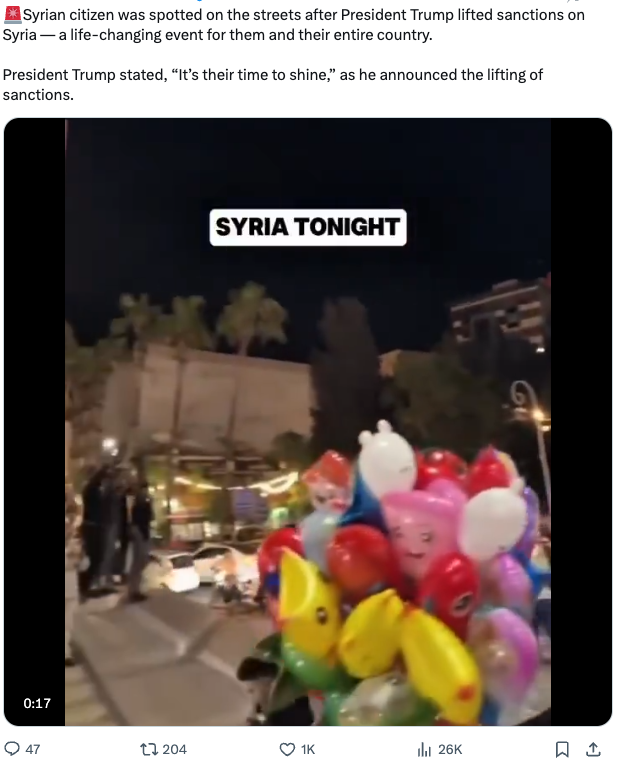
Task: Click the 0:17 video duration label
Action: [x=37, y=703]
